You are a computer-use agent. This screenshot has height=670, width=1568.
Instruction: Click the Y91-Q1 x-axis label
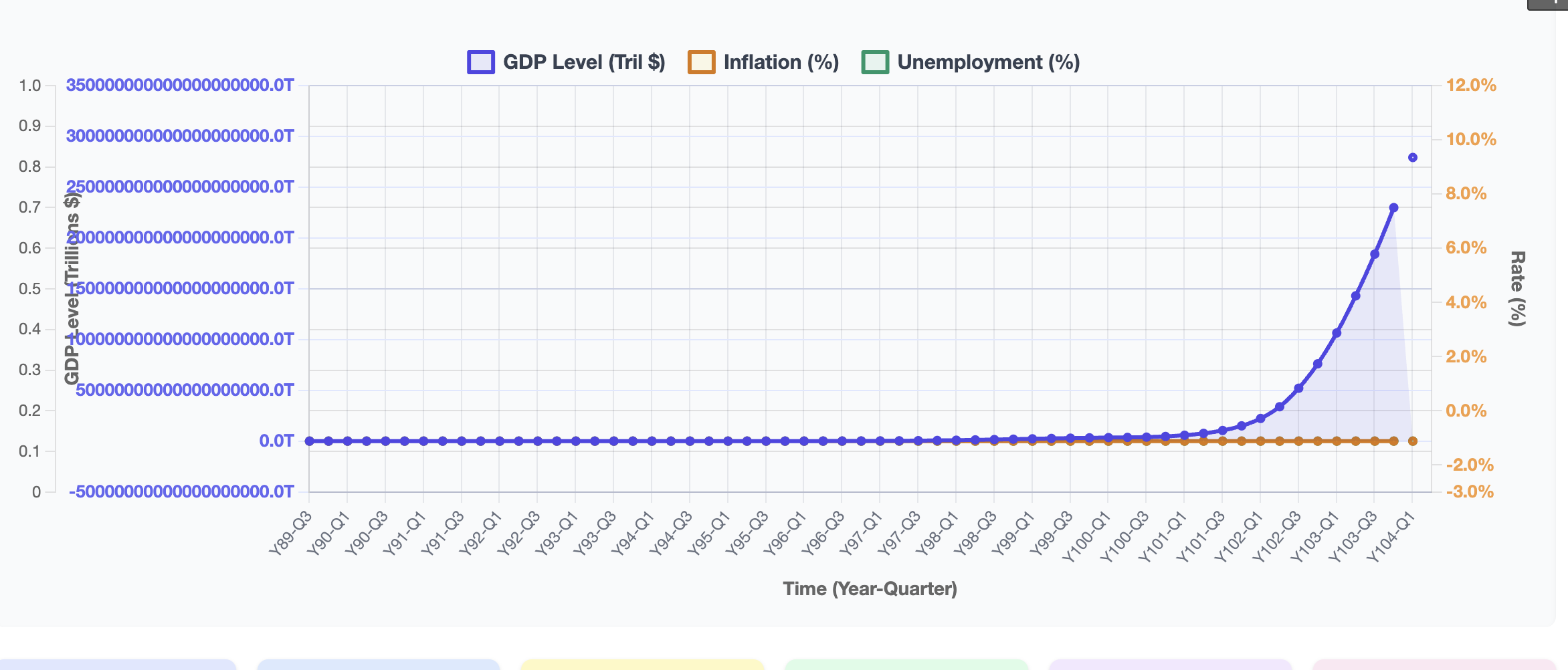point(405,533)
